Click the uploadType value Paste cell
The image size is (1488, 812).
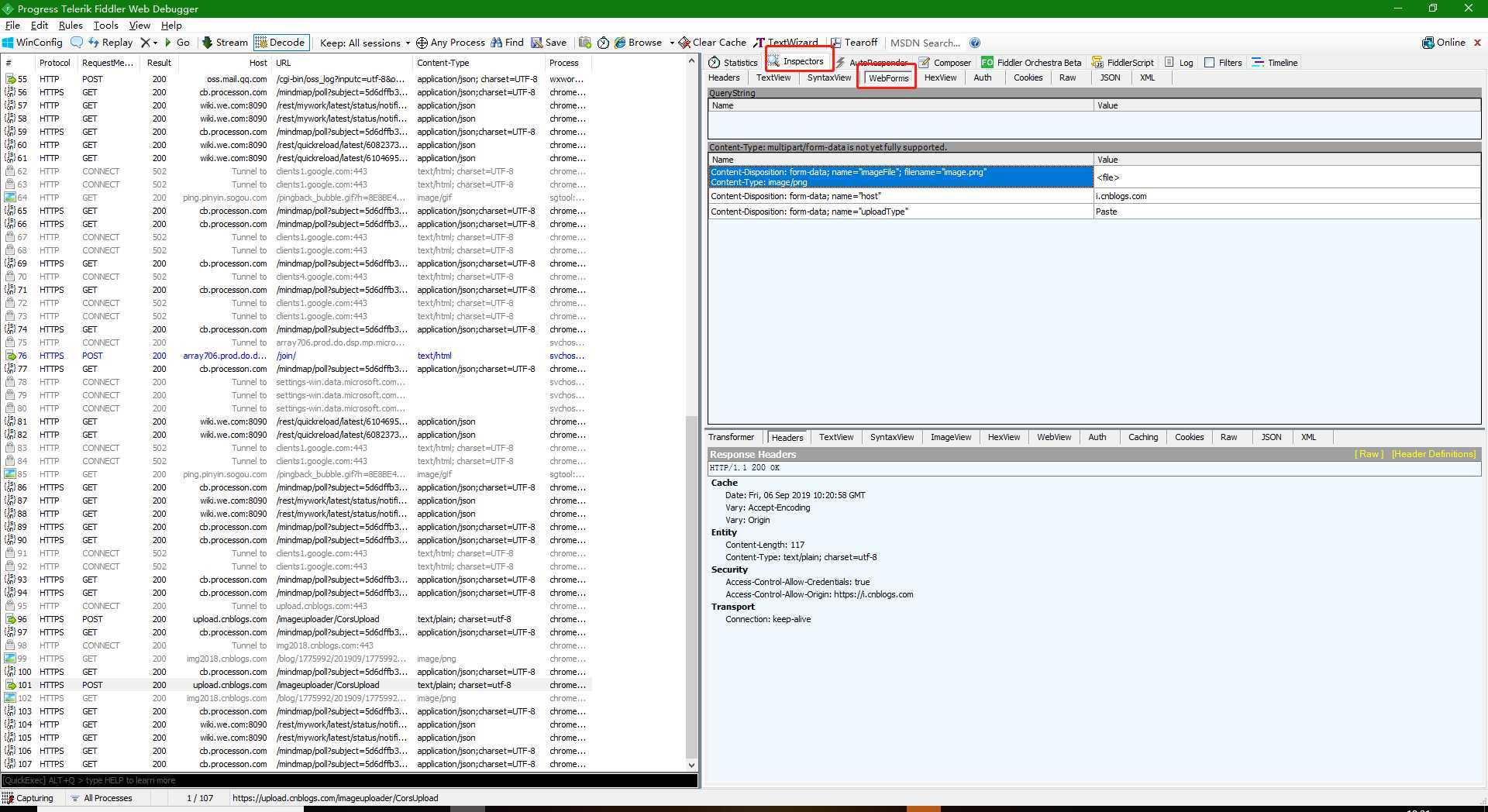[x=1286, y=212]
